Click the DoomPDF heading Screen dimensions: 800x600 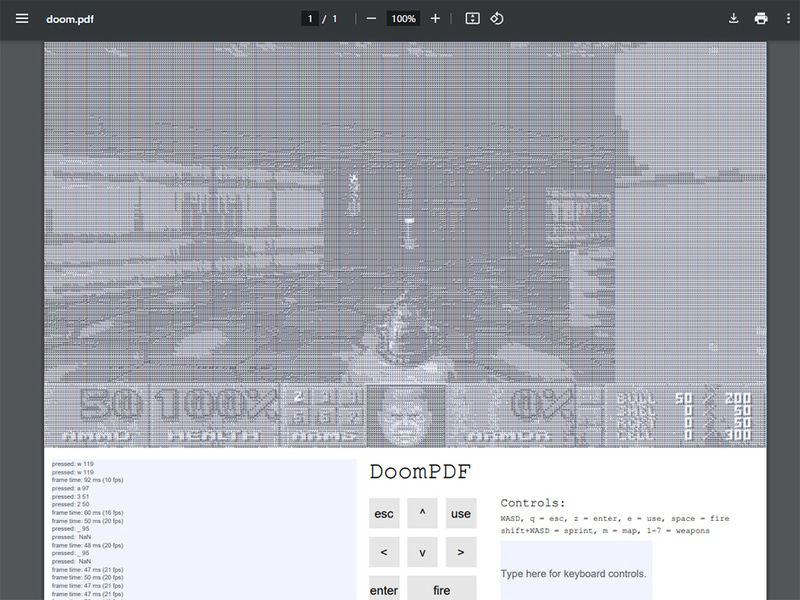pyautogui.click(x=420, y=472)
